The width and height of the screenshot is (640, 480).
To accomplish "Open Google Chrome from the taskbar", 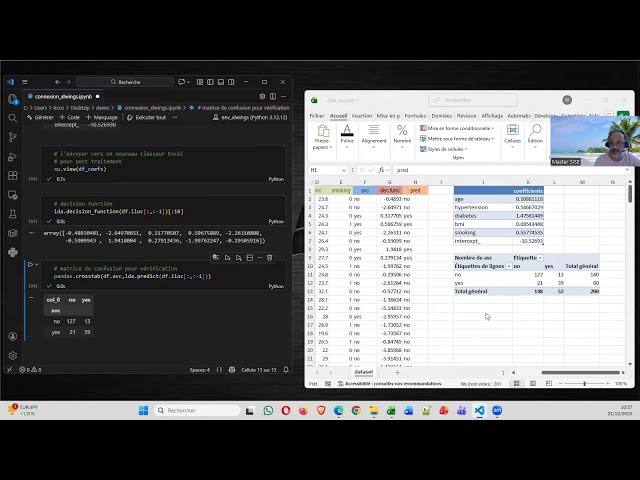I will point(356,411).
